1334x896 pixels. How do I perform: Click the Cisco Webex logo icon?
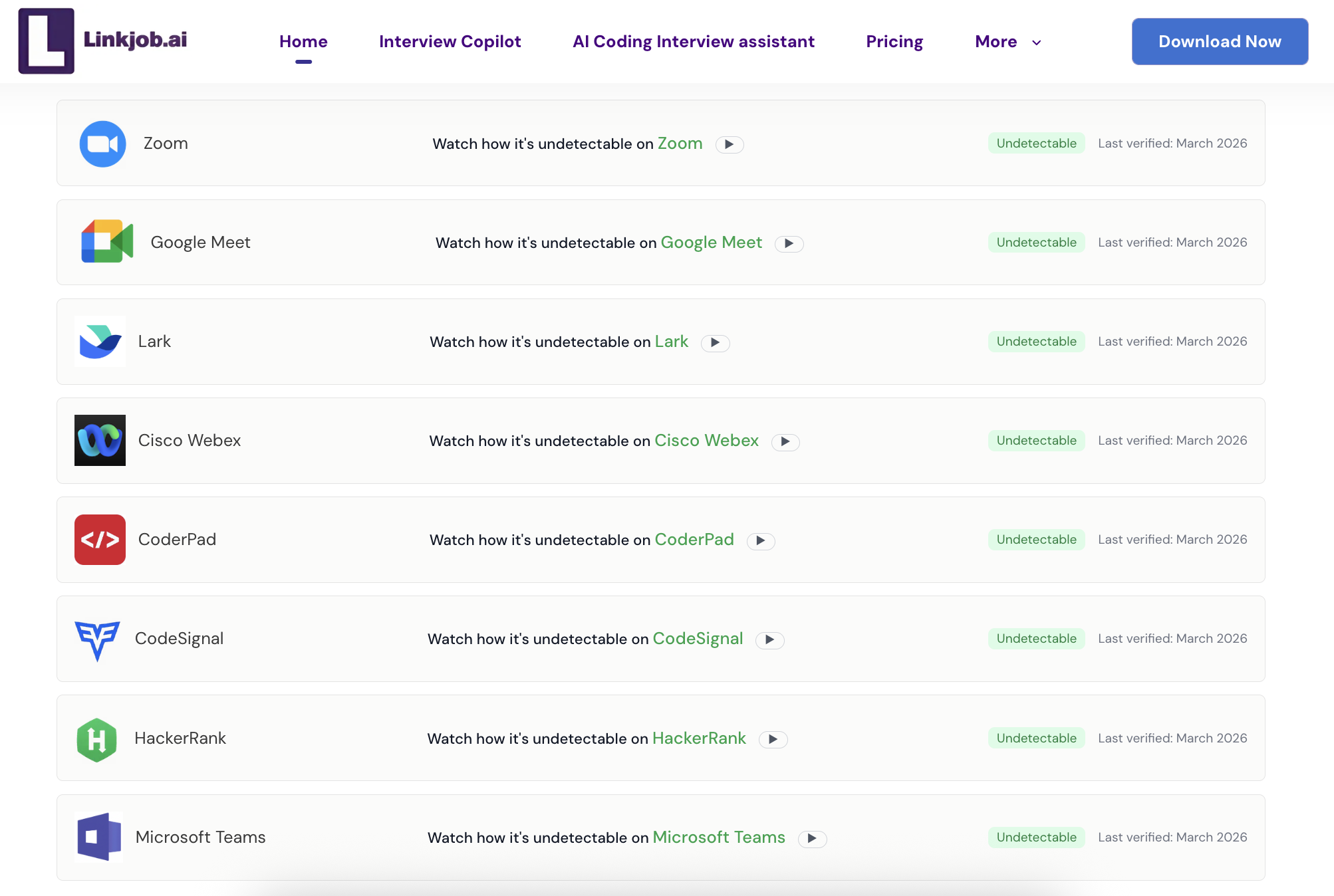(100, 441)
